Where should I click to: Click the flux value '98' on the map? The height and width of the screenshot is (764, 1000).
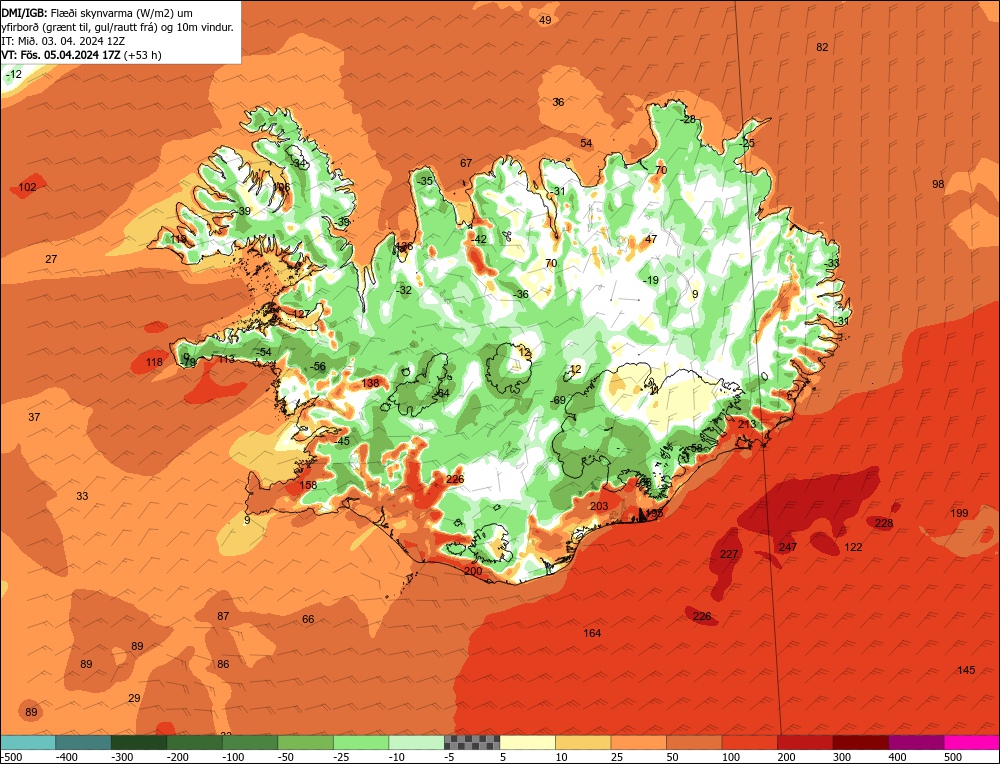coord(938,184)
